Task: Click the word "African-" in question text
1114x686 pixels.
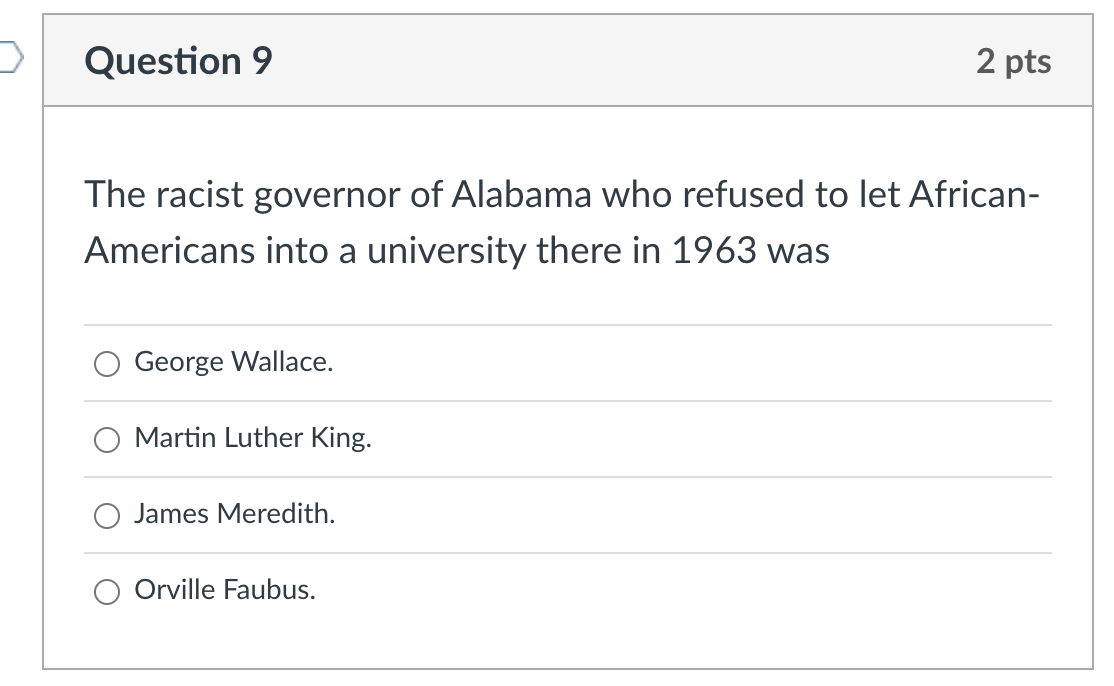Action: (974, 194)
